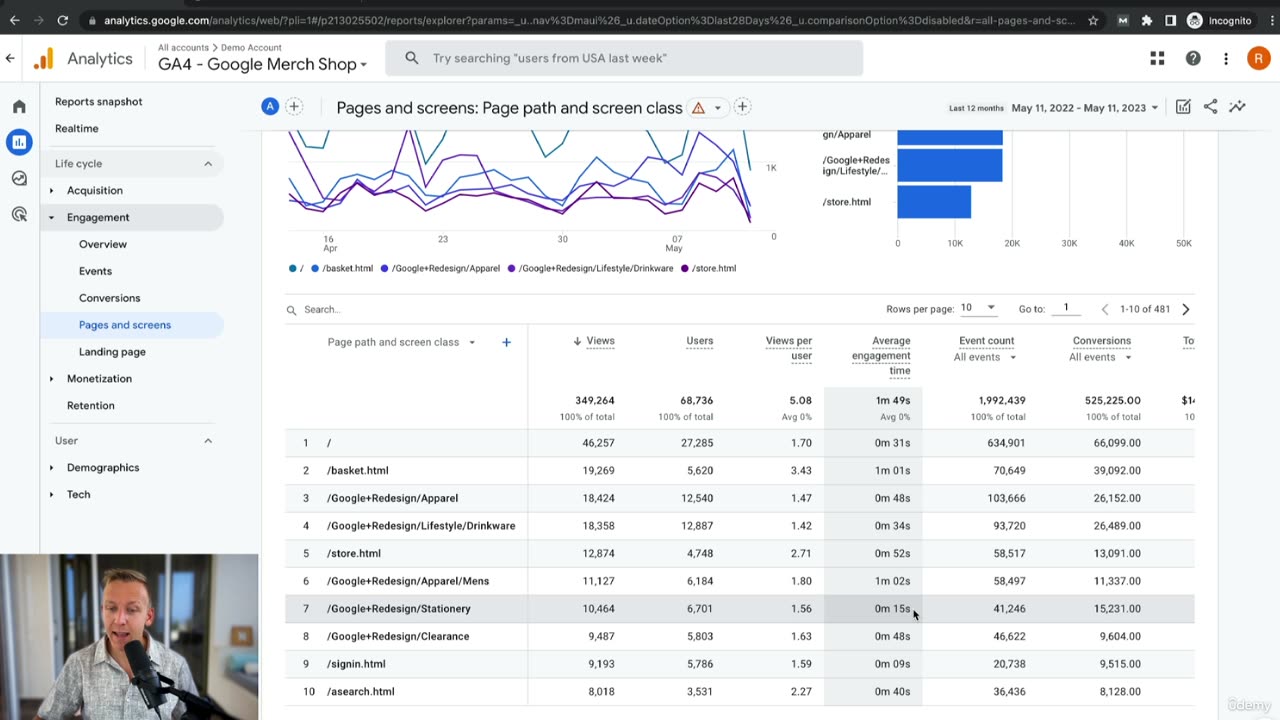Viewport: 1280px width, 720px height.
Task: Click the All accounts breadcrumb link
Action: 183,47
